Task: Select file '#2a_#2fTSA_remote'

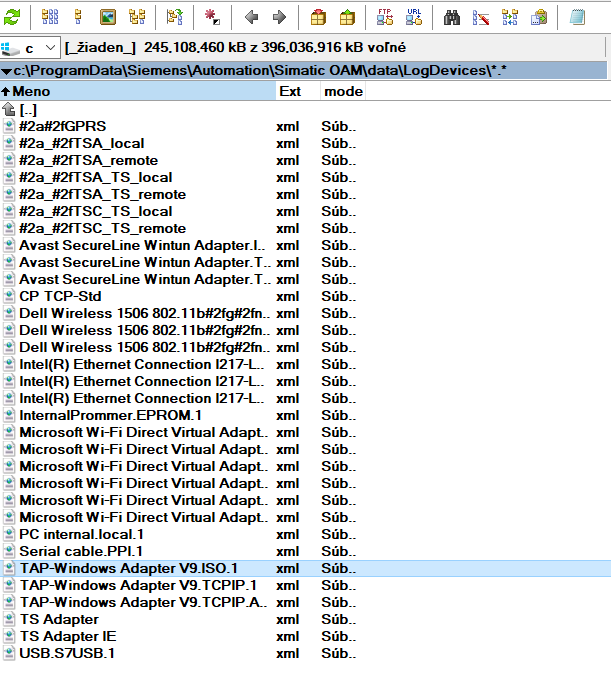Action: coord(88,160)
